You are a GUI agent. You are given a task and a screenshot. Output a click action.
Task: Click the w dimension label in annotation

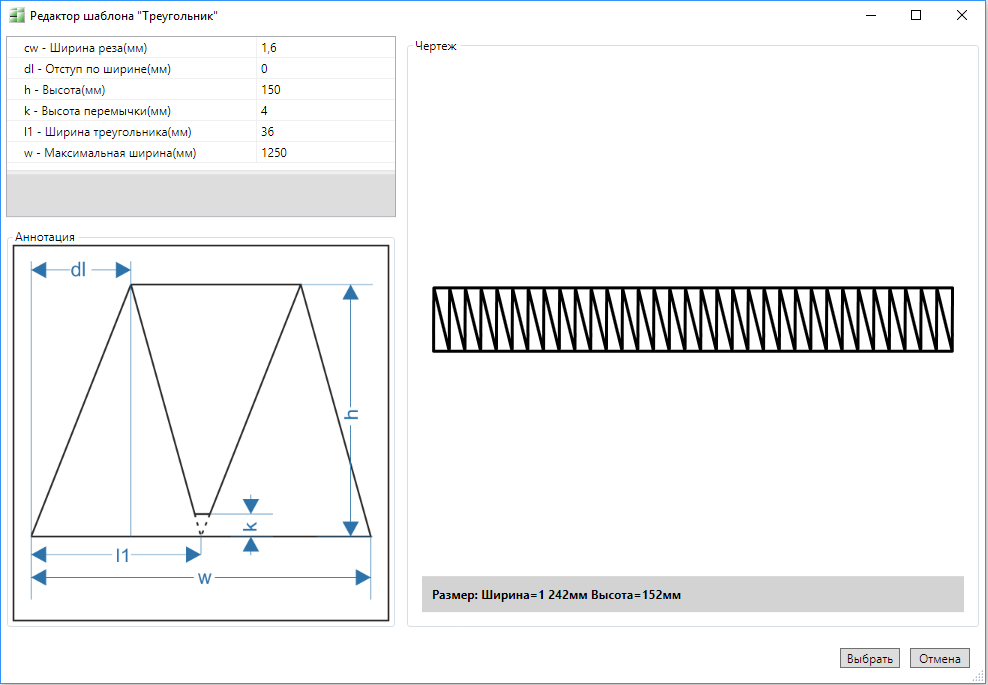tap(205, 578)
